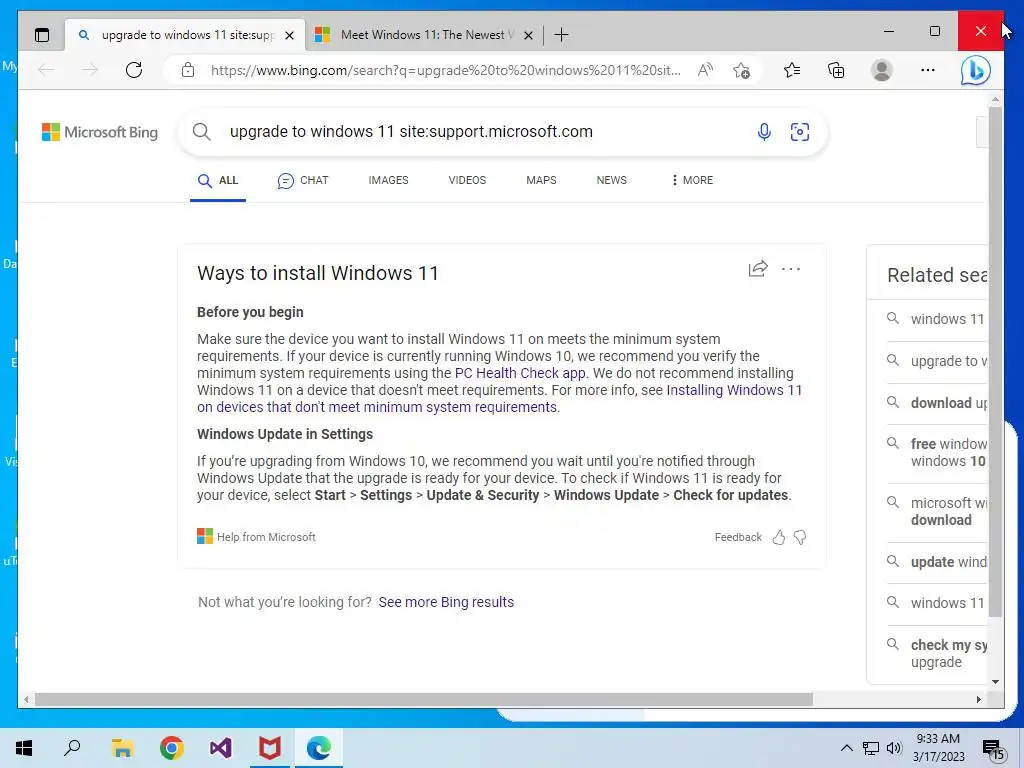Open the volume control in tray
The width and height of the screenshot is (1024, 768).
(894, 748)
